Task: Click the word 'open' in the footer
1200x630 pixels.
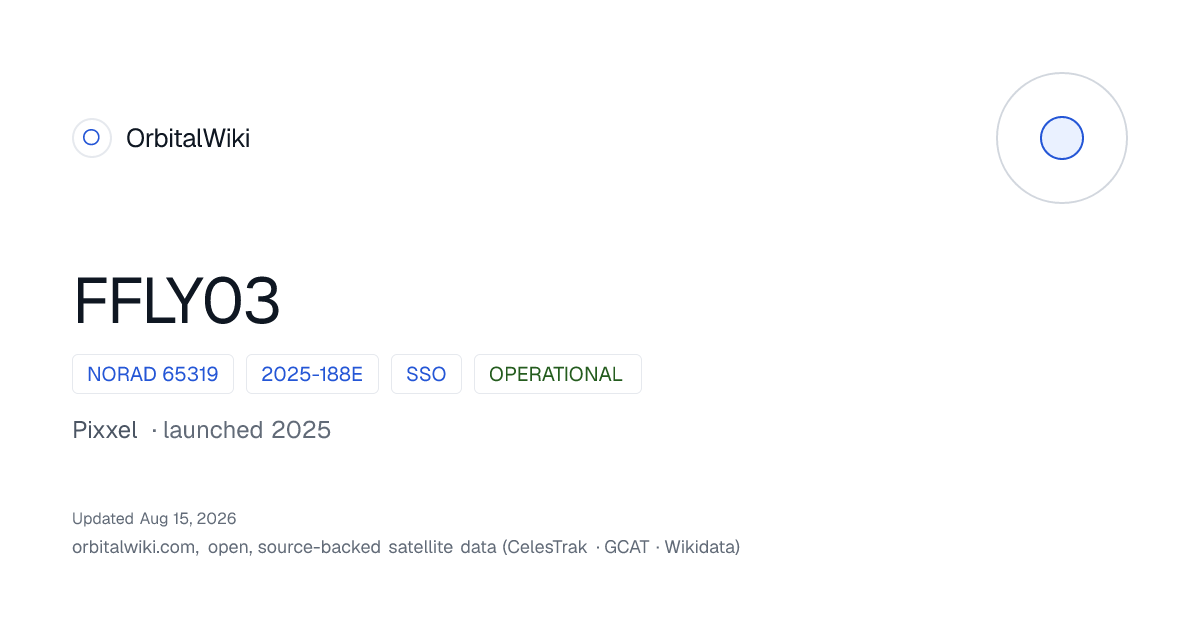Action: [228, 548]
